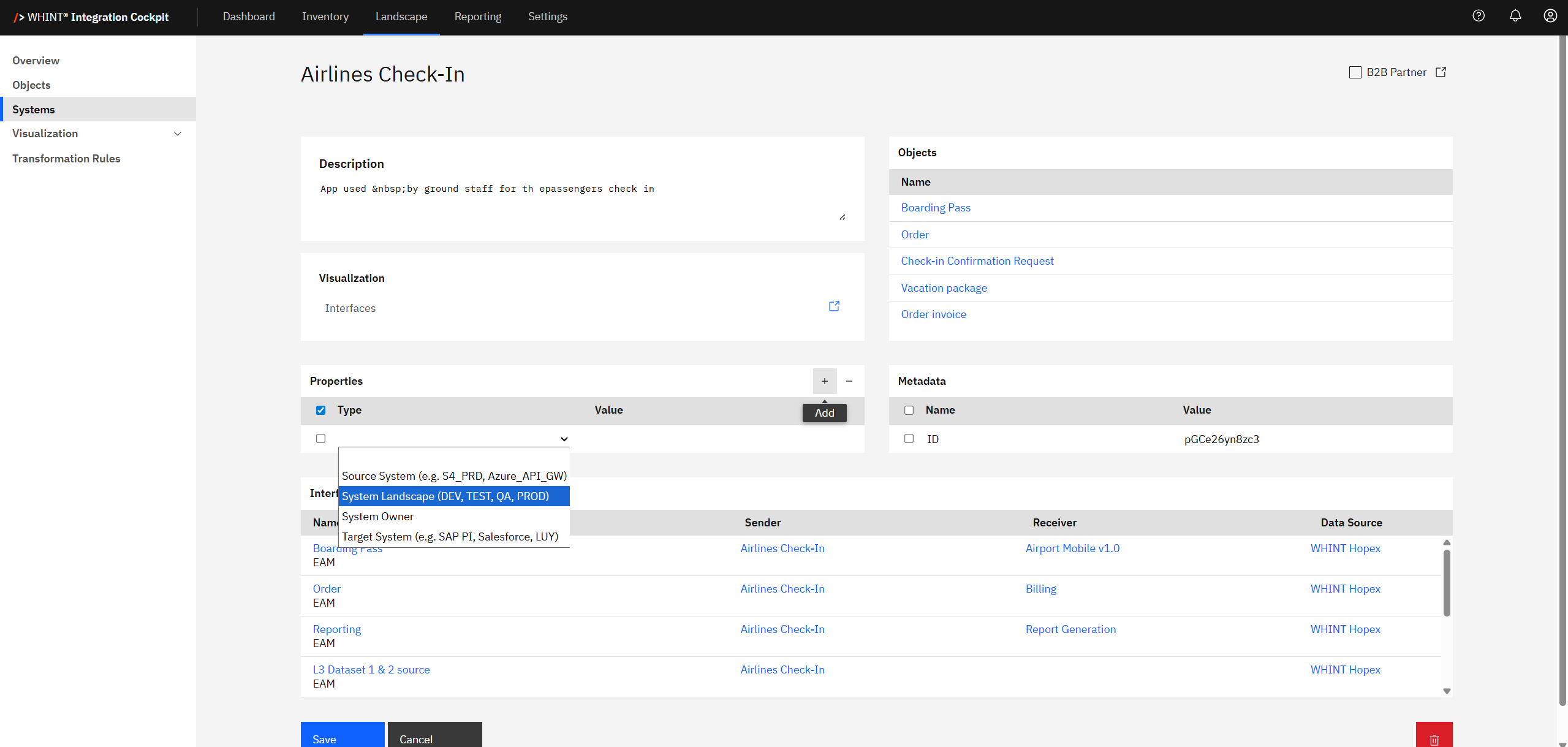
Task: Open the help question mark icon
Action: 1479,16
